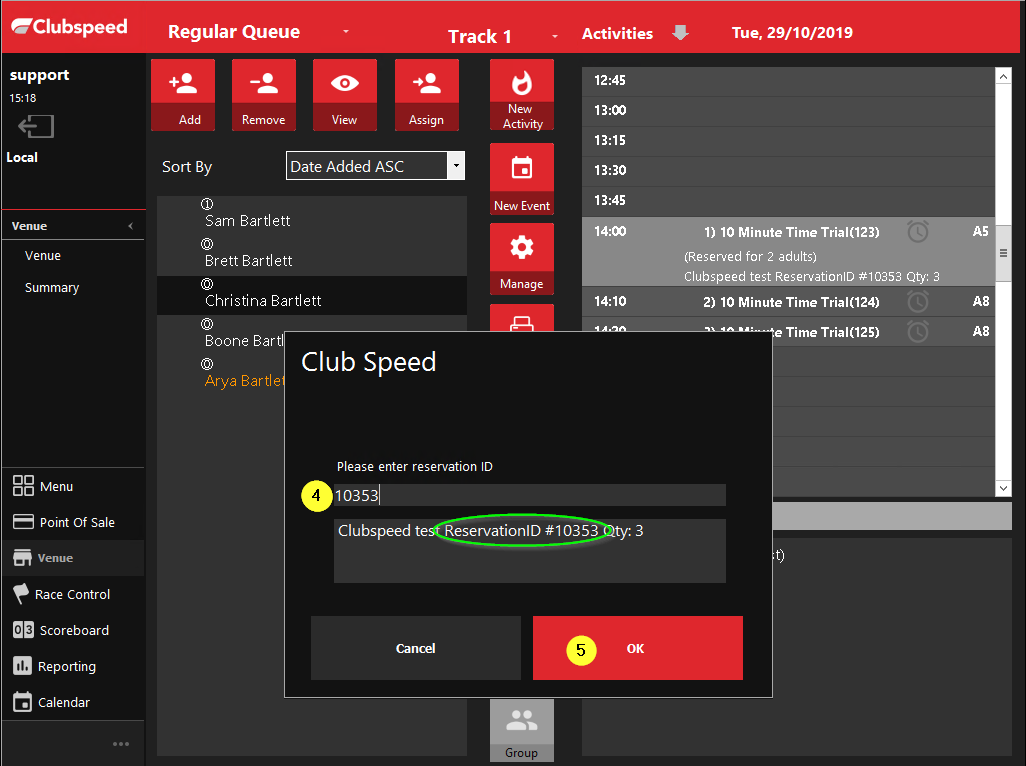Select 14:10 10 Minute Time Trial(124) heat
The height and width of the screenshot is (766, 1026).
[x=788, y=302]
